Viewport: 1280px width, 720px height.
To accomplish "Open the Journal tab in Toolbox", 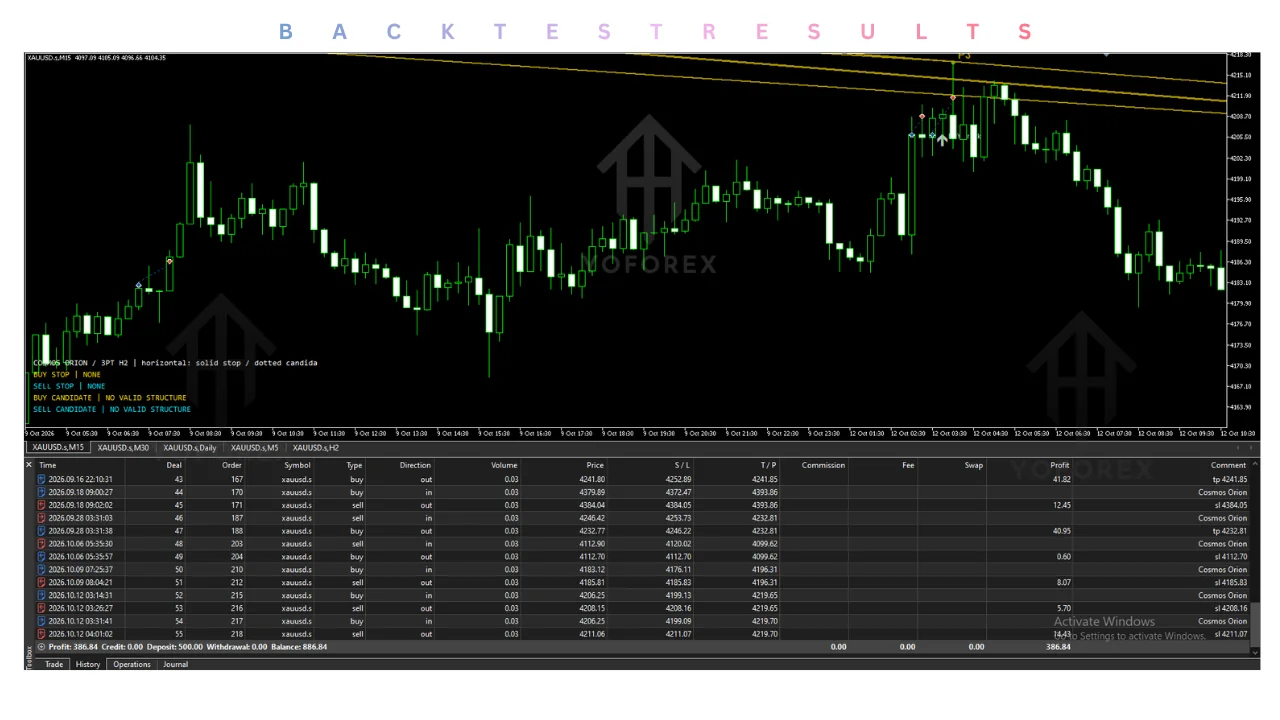I will click(176, 665).
